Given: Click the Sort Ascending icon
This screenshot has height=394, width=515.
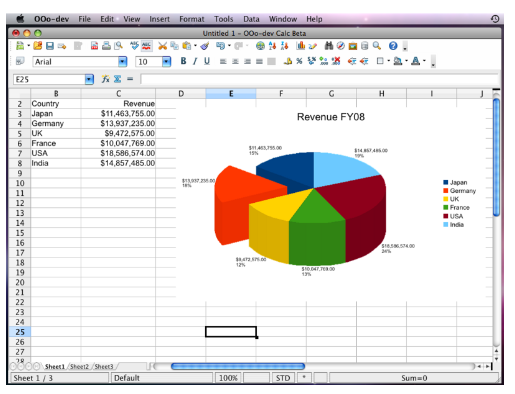Looking at the screenshot, I should [x=272, y=46].
